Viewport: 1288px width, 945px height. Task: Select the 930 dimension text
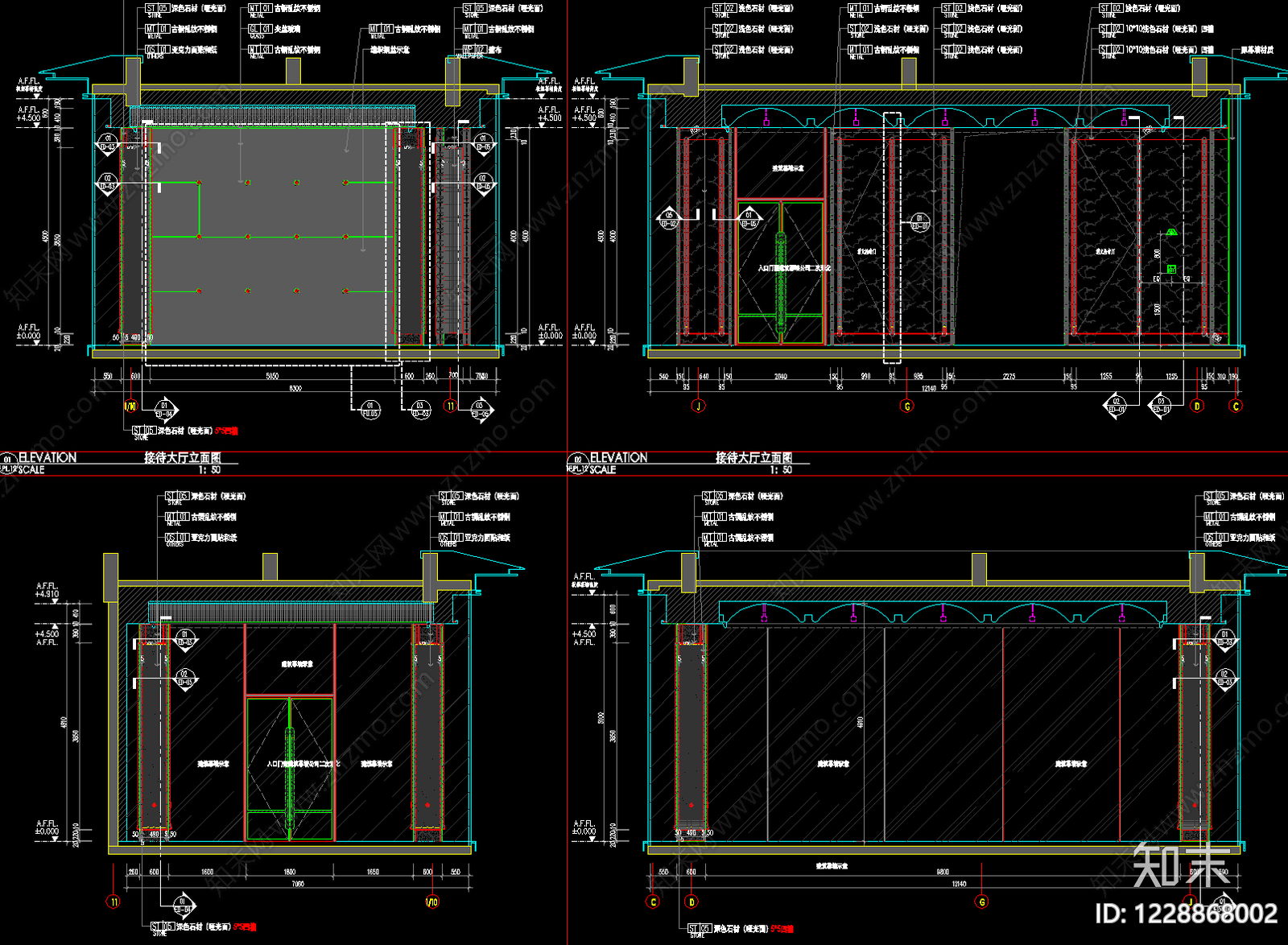click(865, 377)
